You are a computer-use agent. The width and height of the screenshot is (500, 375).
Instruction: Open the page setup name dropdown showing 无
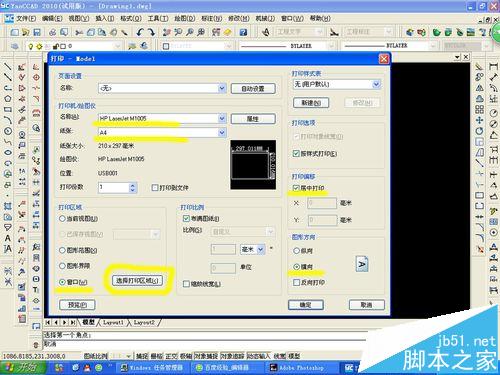[162, 88]
